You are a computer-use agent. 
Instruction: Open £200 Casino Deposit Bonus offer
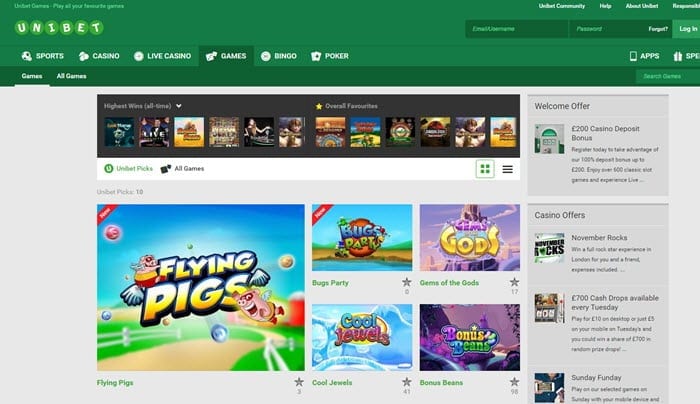coord(605,133)
